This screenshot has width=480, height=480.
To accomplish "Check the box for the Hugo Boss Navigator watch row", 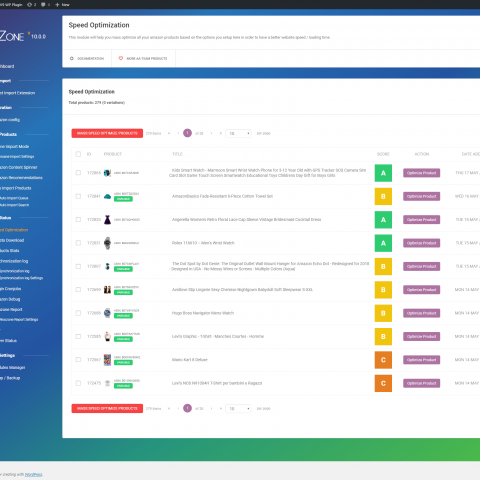I will coord(78,313).
